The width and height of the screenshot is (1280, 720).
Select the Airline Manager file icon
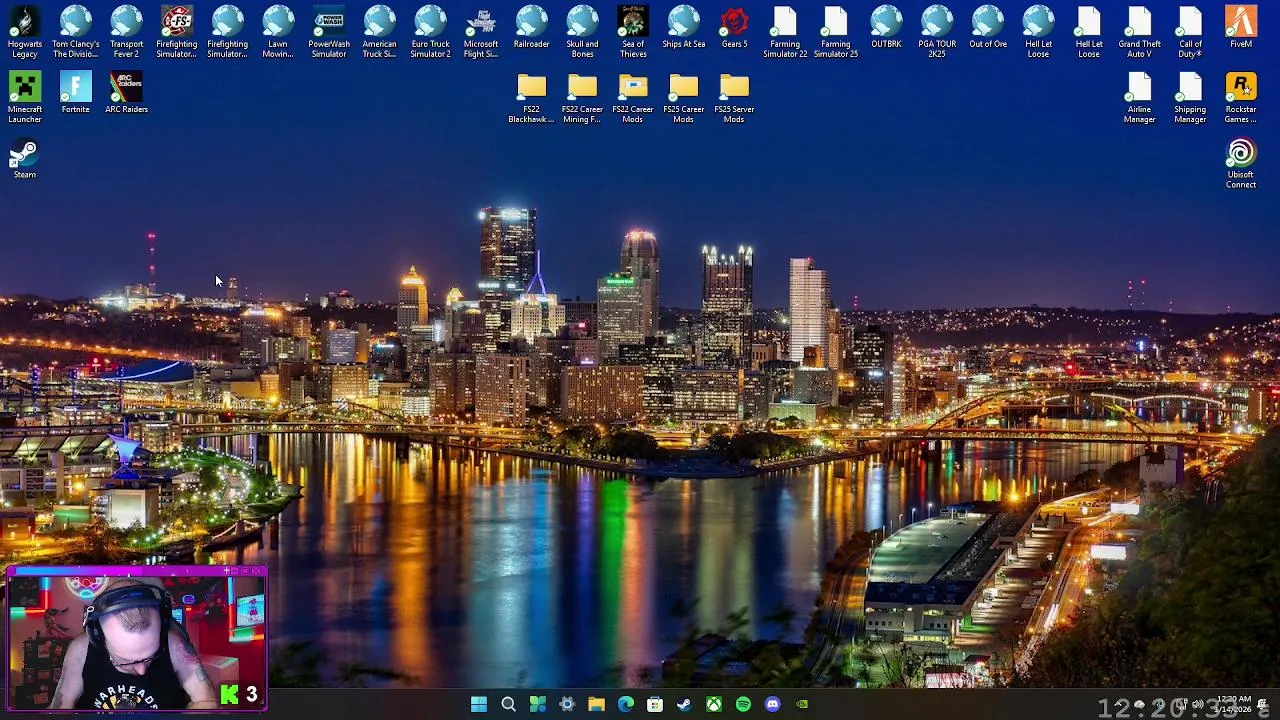tap(1140, 98)
